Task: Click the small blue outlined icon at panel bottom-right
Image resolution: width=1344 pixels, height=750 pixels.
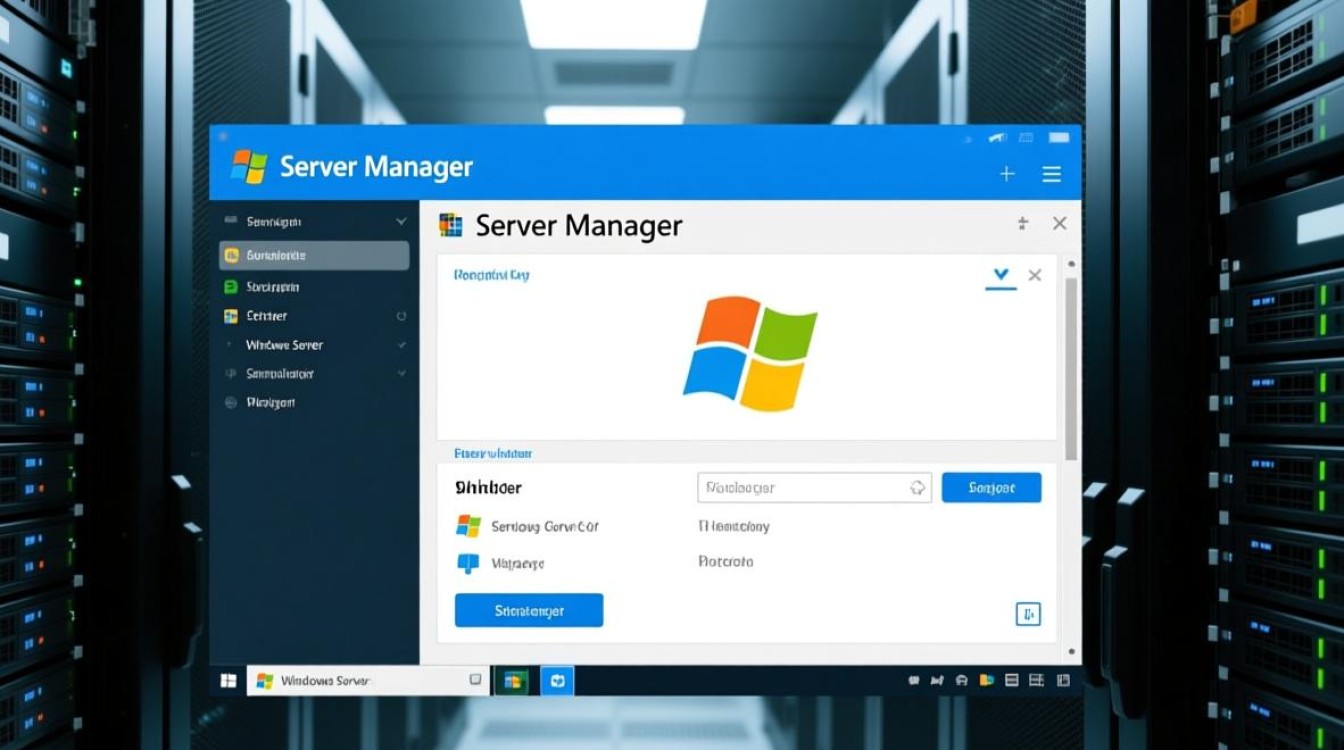Action: [1028, 614]
